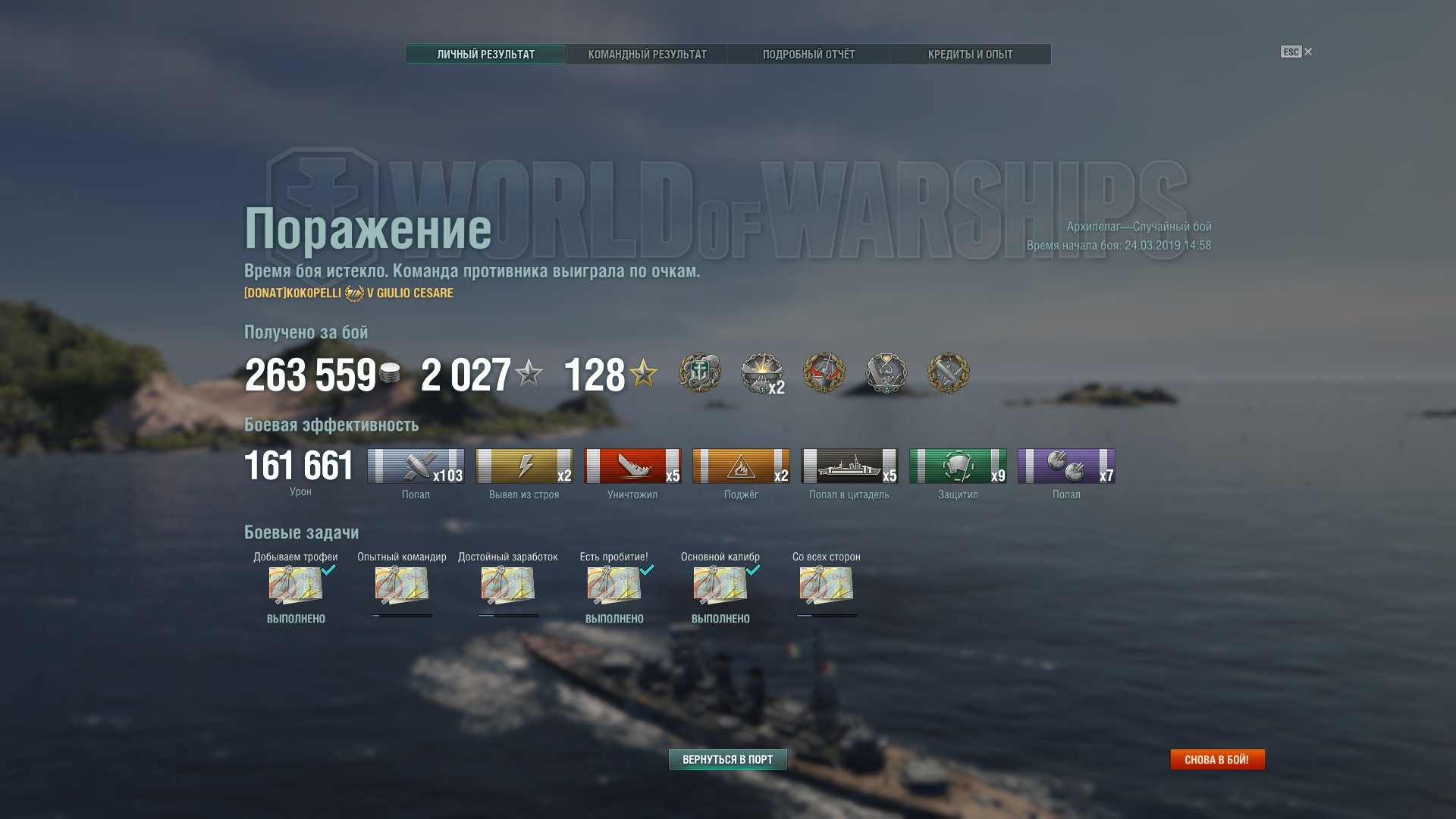Click the Вернуться в порт button
The image size is (1456, 819).
[x=727, y=759]
